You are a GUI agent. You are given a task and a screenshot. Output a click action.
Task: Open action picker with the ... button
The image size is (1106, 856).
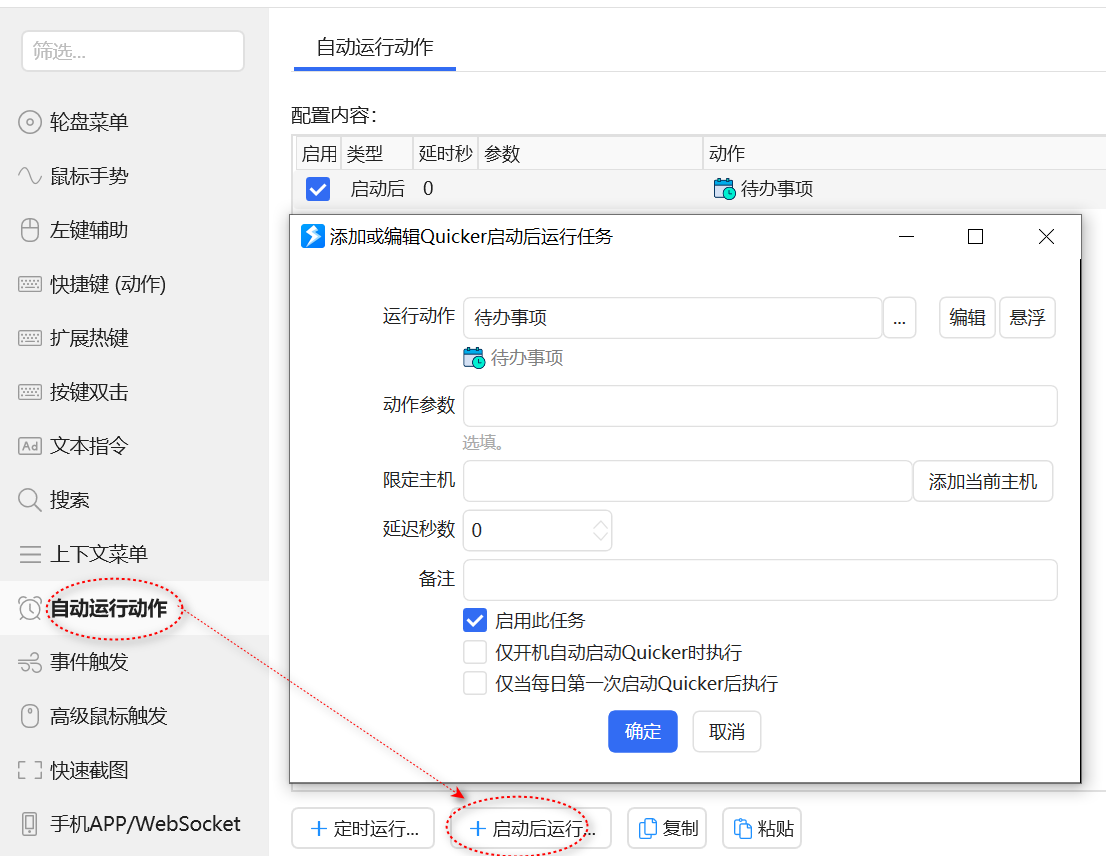(899, 317)
